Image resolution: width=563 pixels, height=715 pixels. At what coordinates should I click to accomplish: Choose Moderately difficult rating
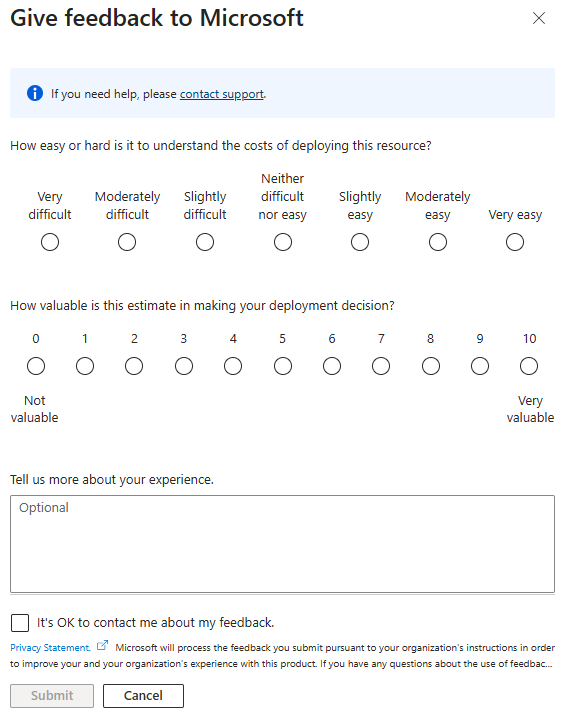pos(127,242)
